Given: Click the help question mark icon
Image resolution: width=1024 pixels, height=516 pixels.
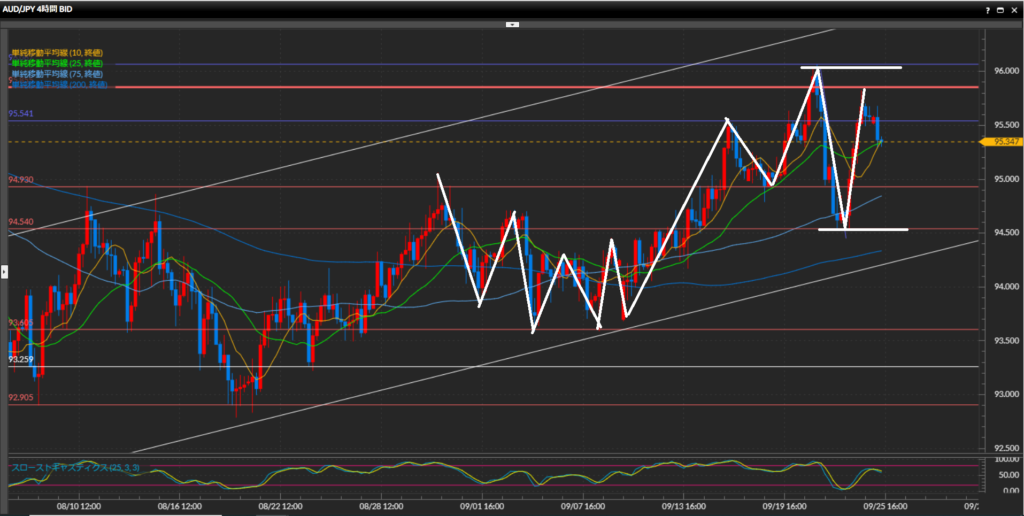Looking at the screenshot, I should point(987,9).
